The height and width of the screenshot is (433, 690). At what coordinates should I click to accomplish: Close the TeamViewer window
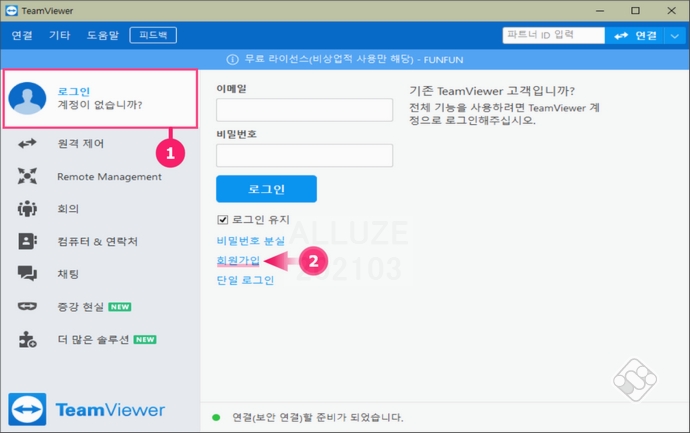pos(672,11)
